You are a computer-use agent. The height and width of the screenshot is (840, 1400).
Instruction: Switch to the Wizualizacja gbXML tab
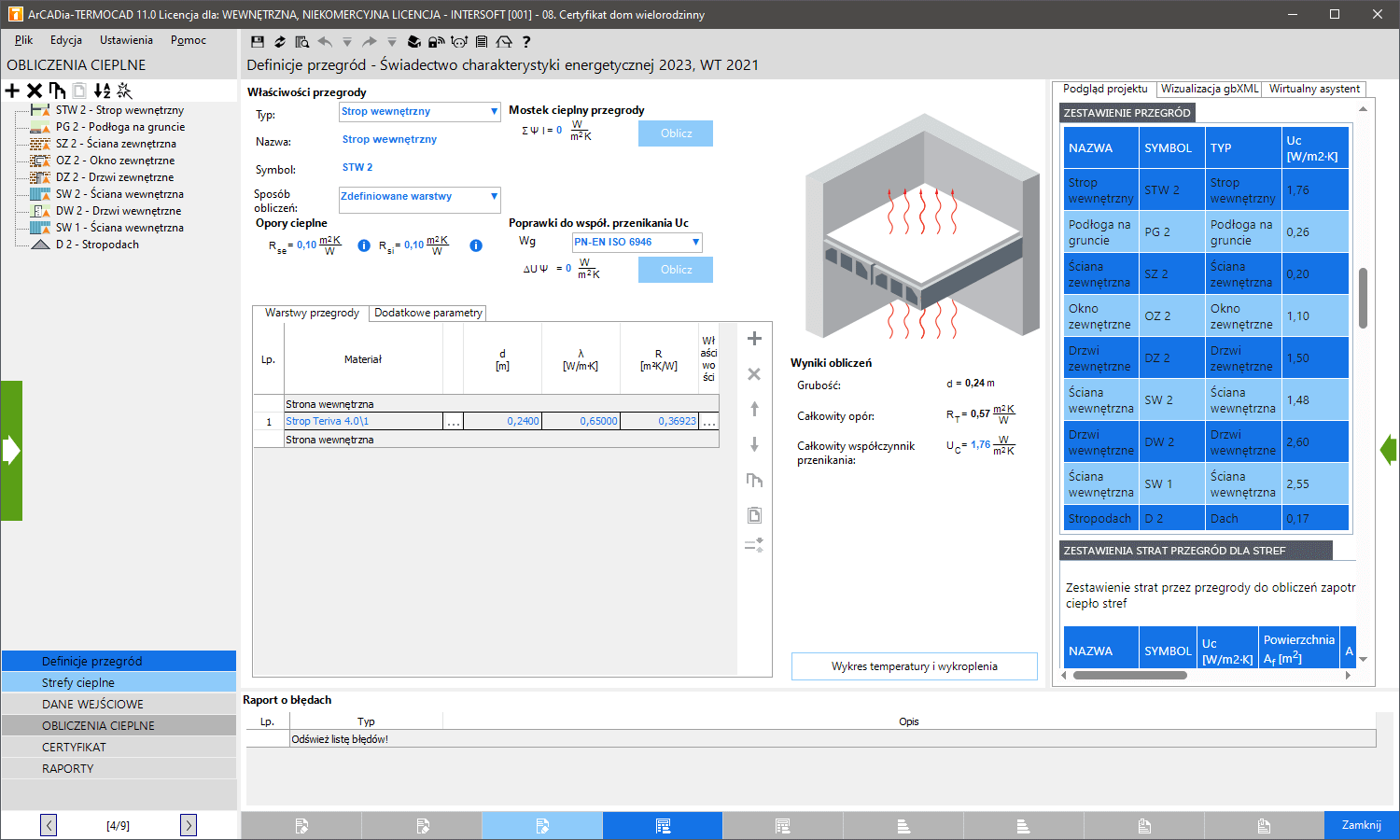pyautogui.click(x=1210, y=89)
